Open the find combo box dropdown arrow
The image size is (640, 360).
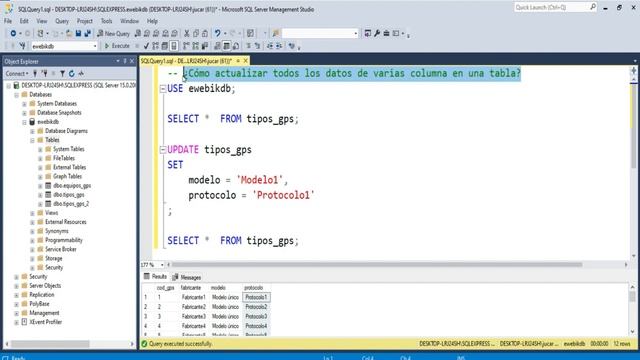(356, 33)
